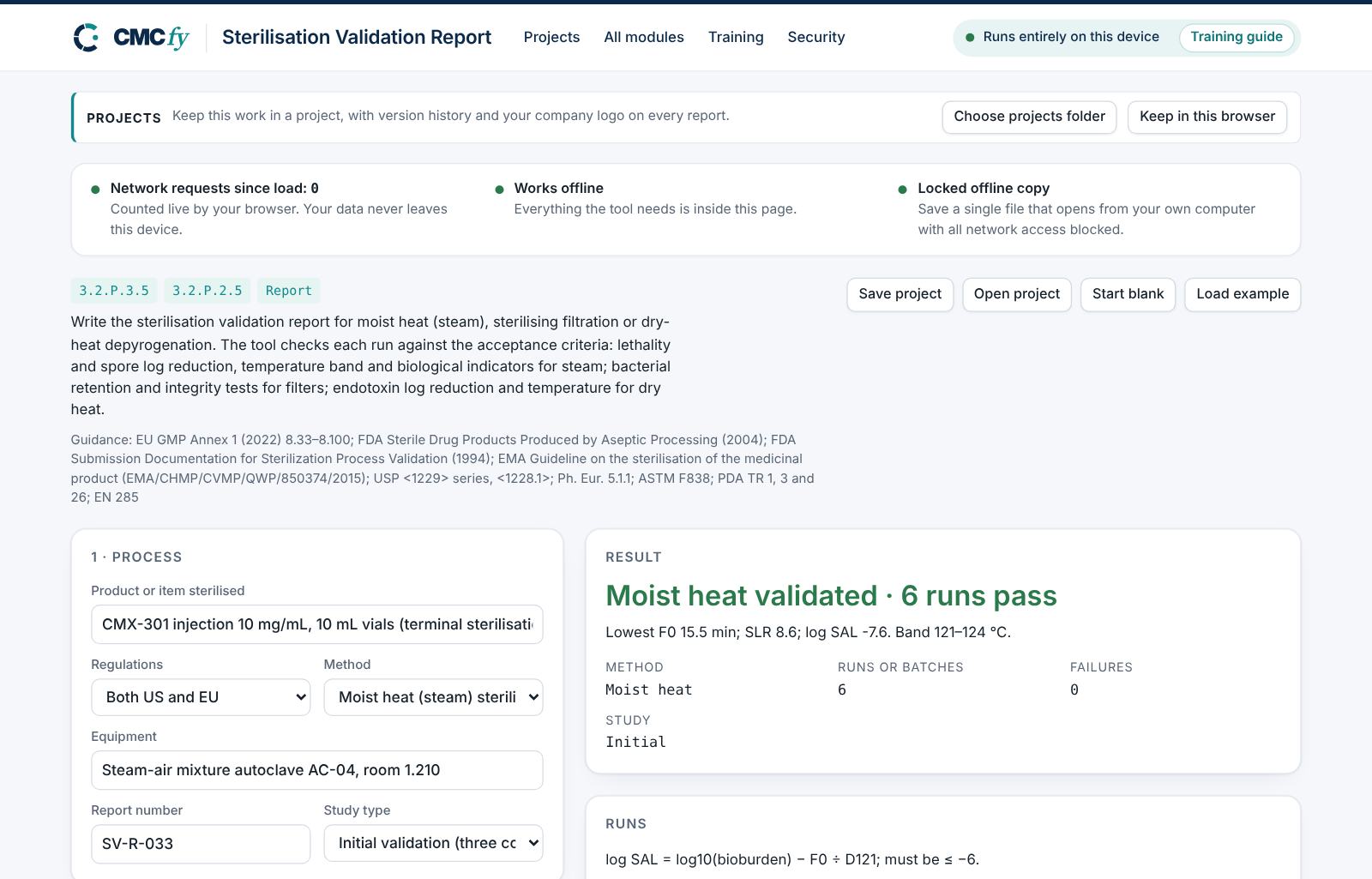Viewport: 1372px width, 879px height.
Task: Open the Security menu item
Action: (x=816, y=37)
